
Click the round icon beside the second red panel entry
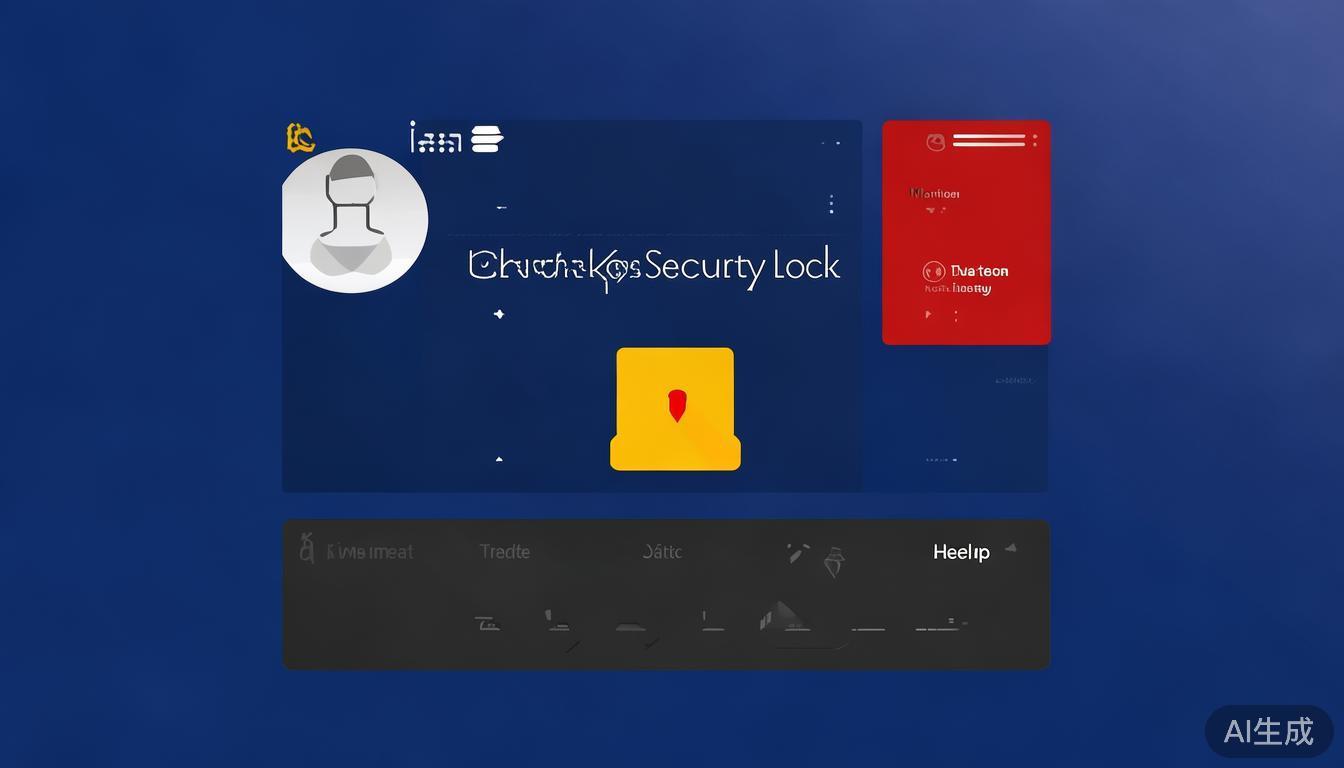933,271
